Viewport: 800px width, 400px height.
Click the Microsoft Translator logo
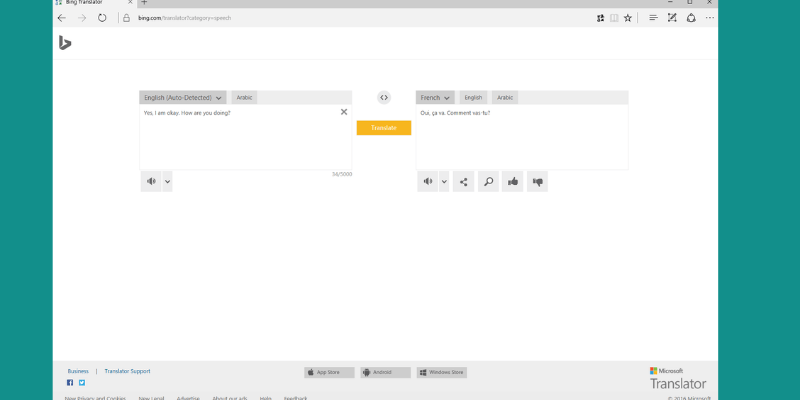(678, 378)
